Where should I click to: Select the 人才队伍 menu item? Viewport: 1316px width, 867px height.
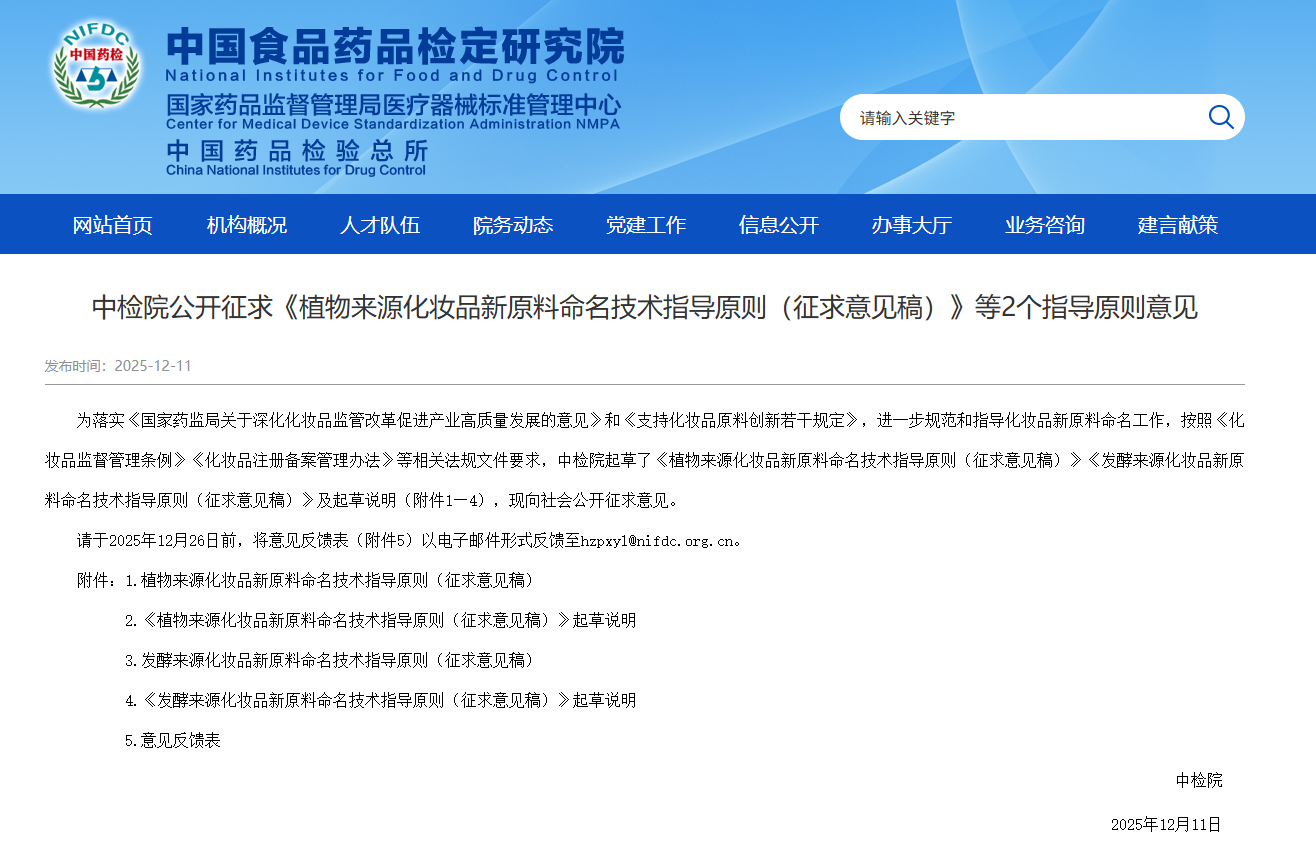coord(380,225)
